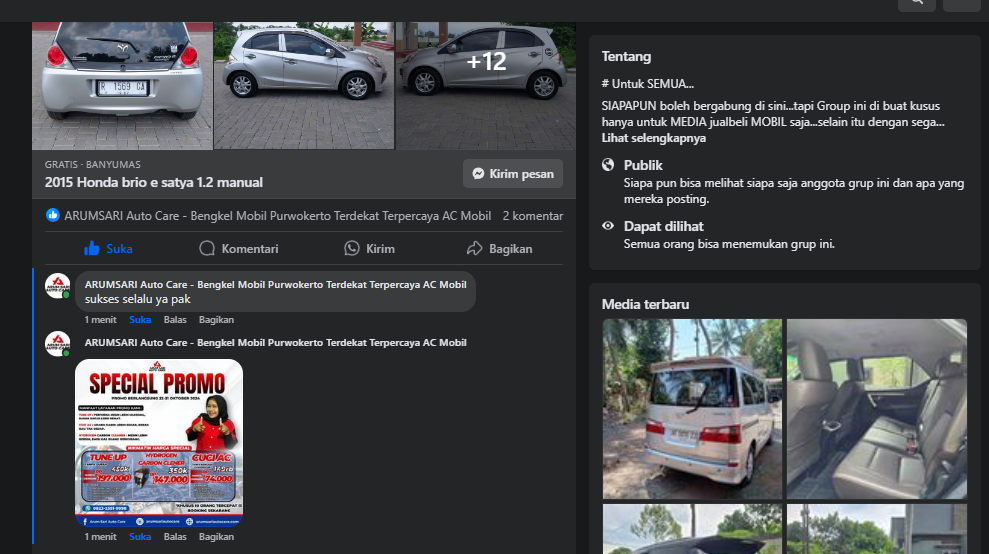989x554 pixels.
Task: Click the Kirim pesan messenger button
Action: click(513, 174)
